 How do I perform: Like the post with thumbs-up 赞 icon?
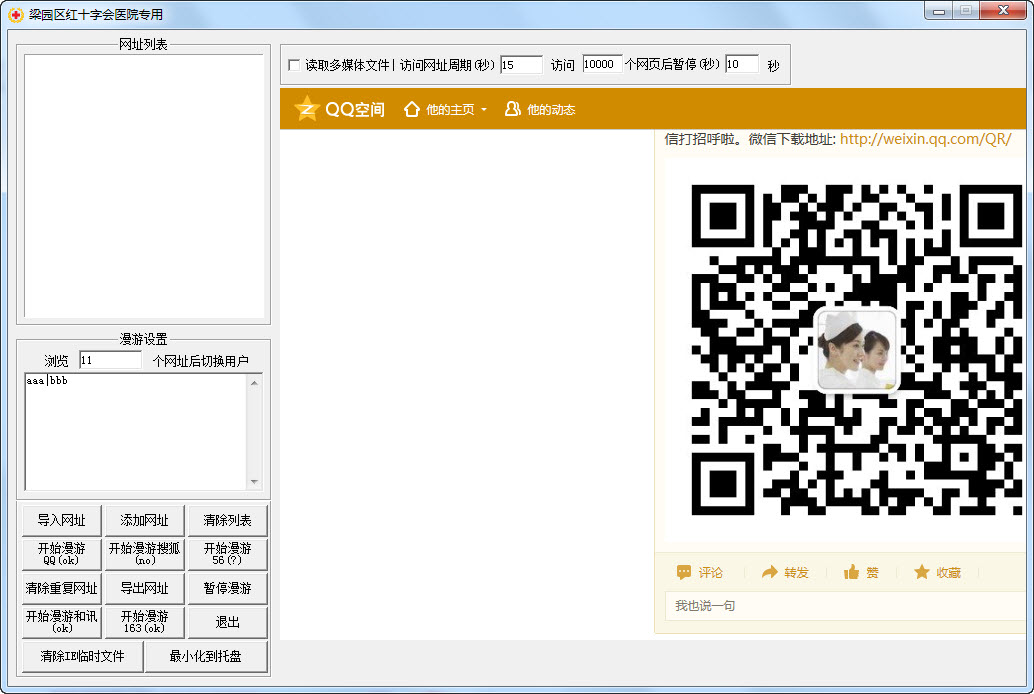tap(852, 572)
